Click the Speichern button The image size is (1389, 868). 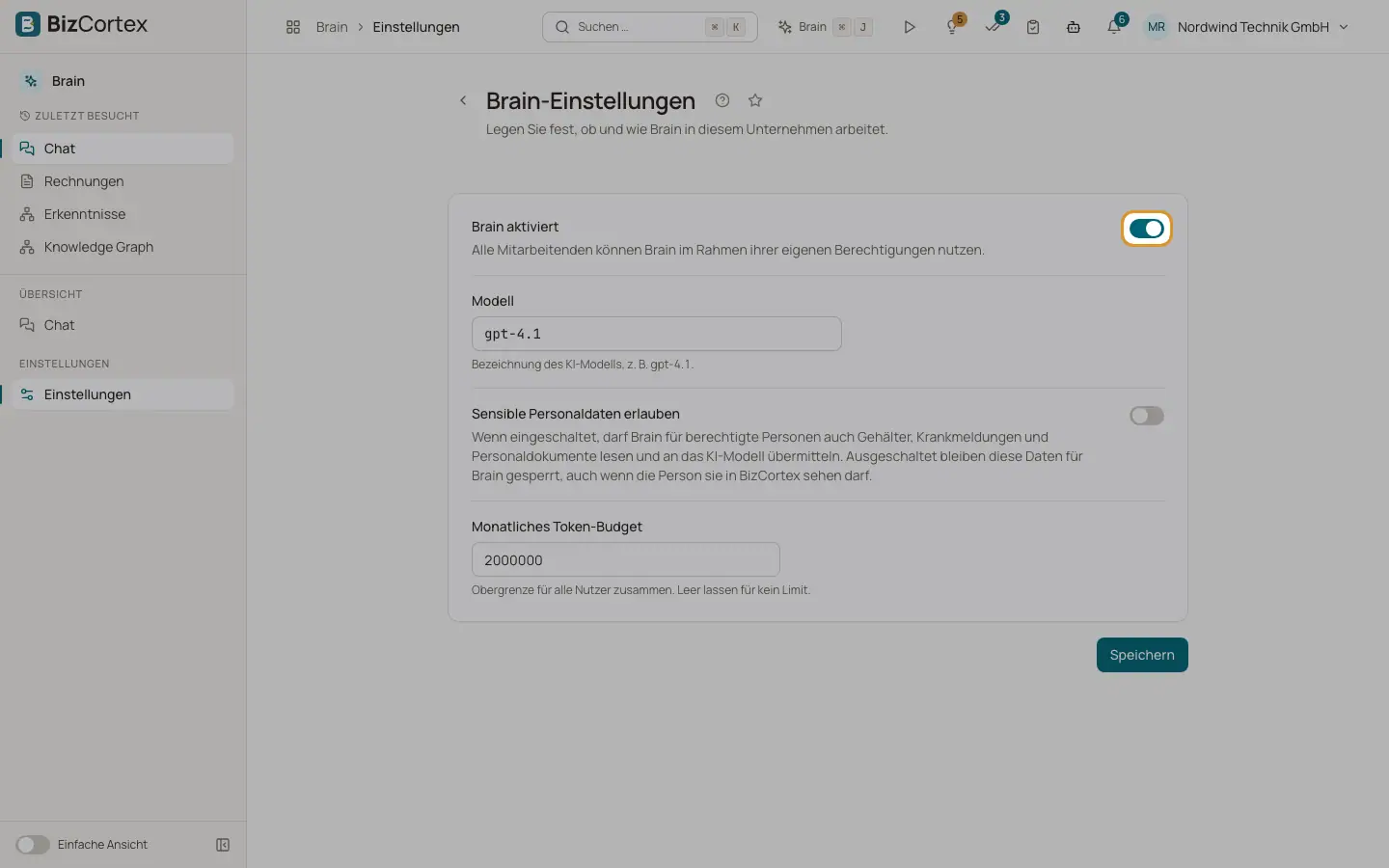click(x=1142, y=655)
